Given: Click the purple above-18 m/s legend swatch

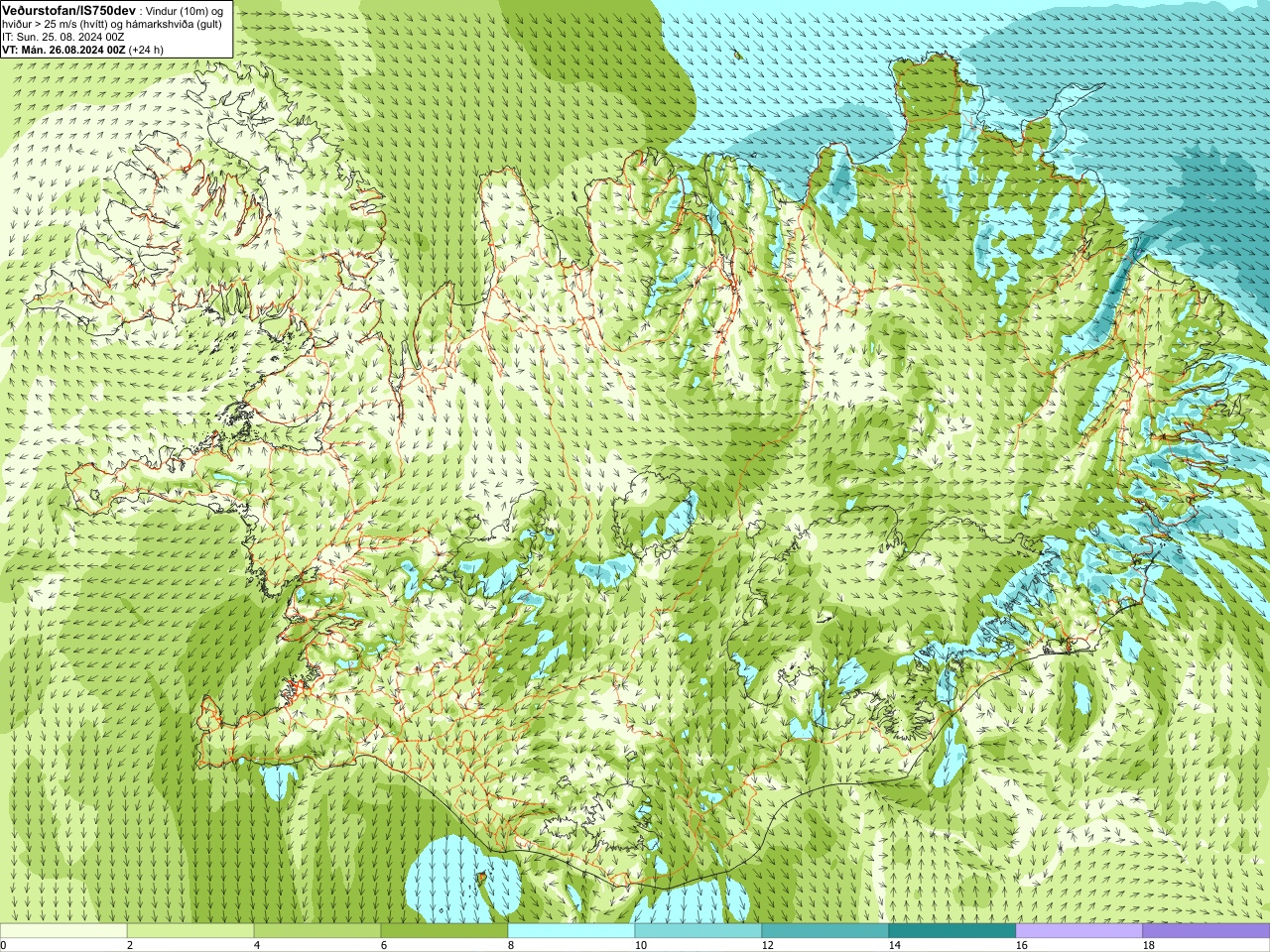Looking at the screenshot, I should click(x=1206, y=932).
